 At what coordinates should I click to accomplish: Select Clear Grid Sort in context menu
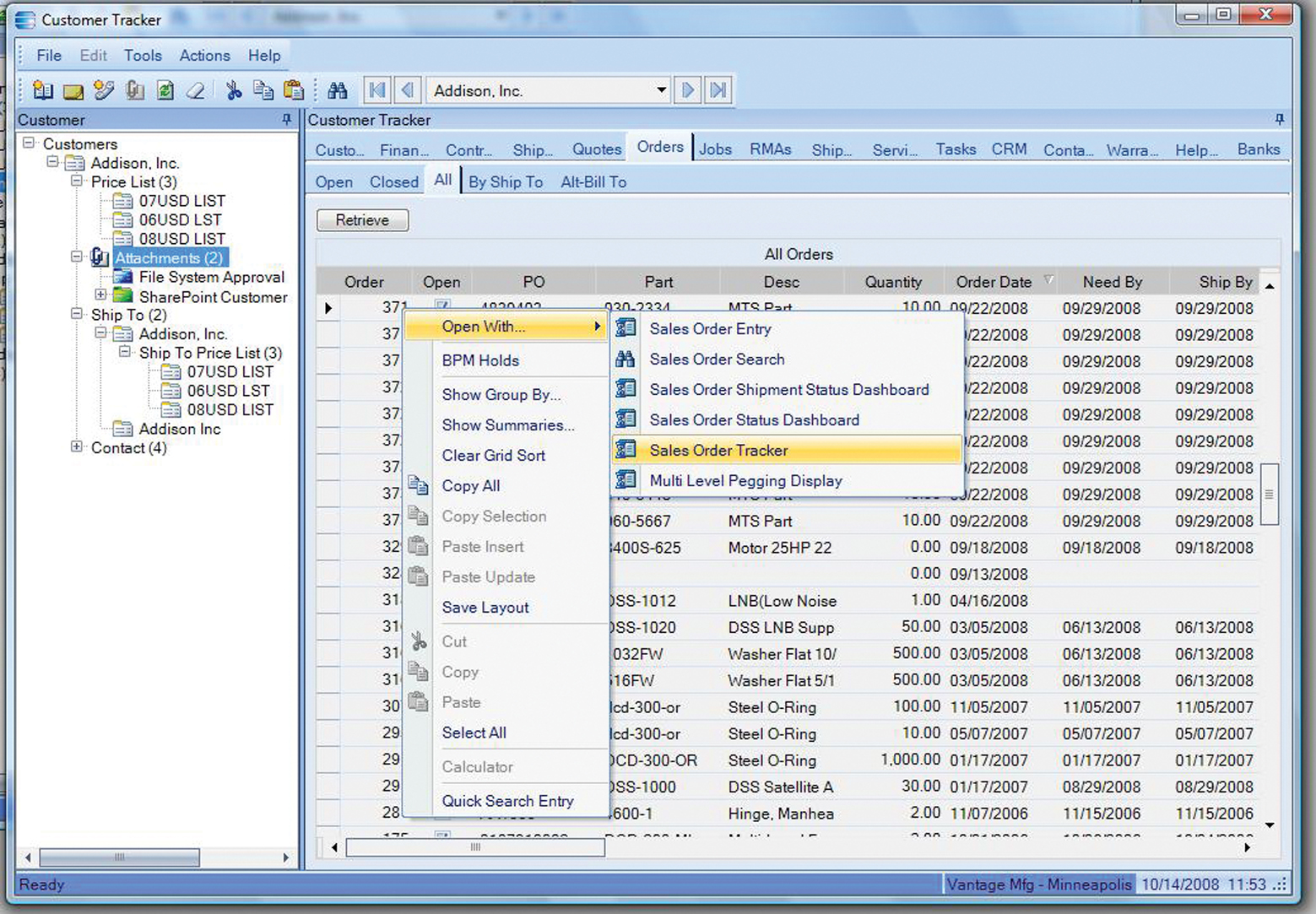point(493,456)
